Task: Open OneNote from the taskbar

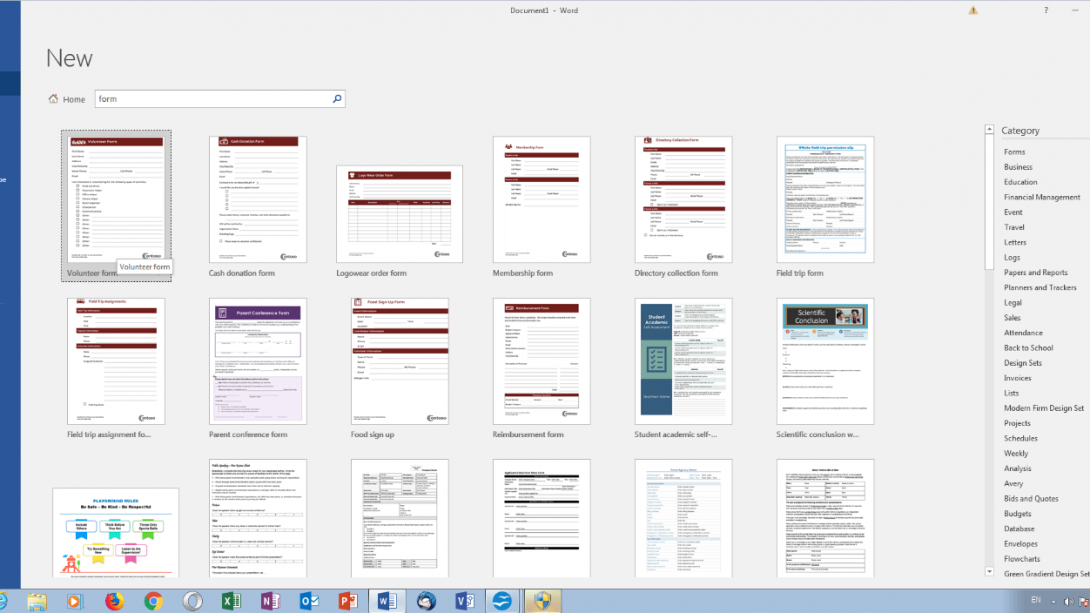Action: point(270,602)
